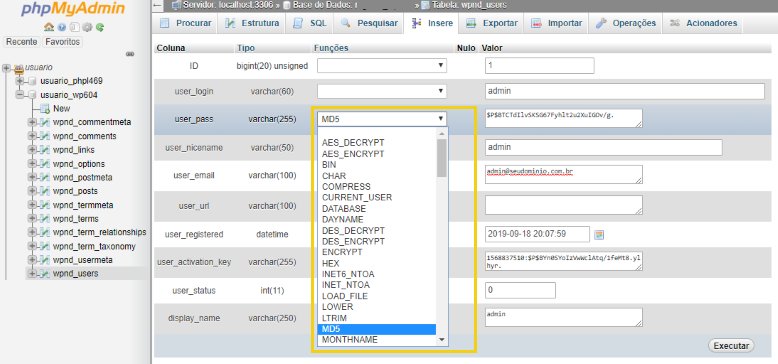
Task: Choose MD5 in the function list
Action: pyautogui.click(x=376, y=329)
